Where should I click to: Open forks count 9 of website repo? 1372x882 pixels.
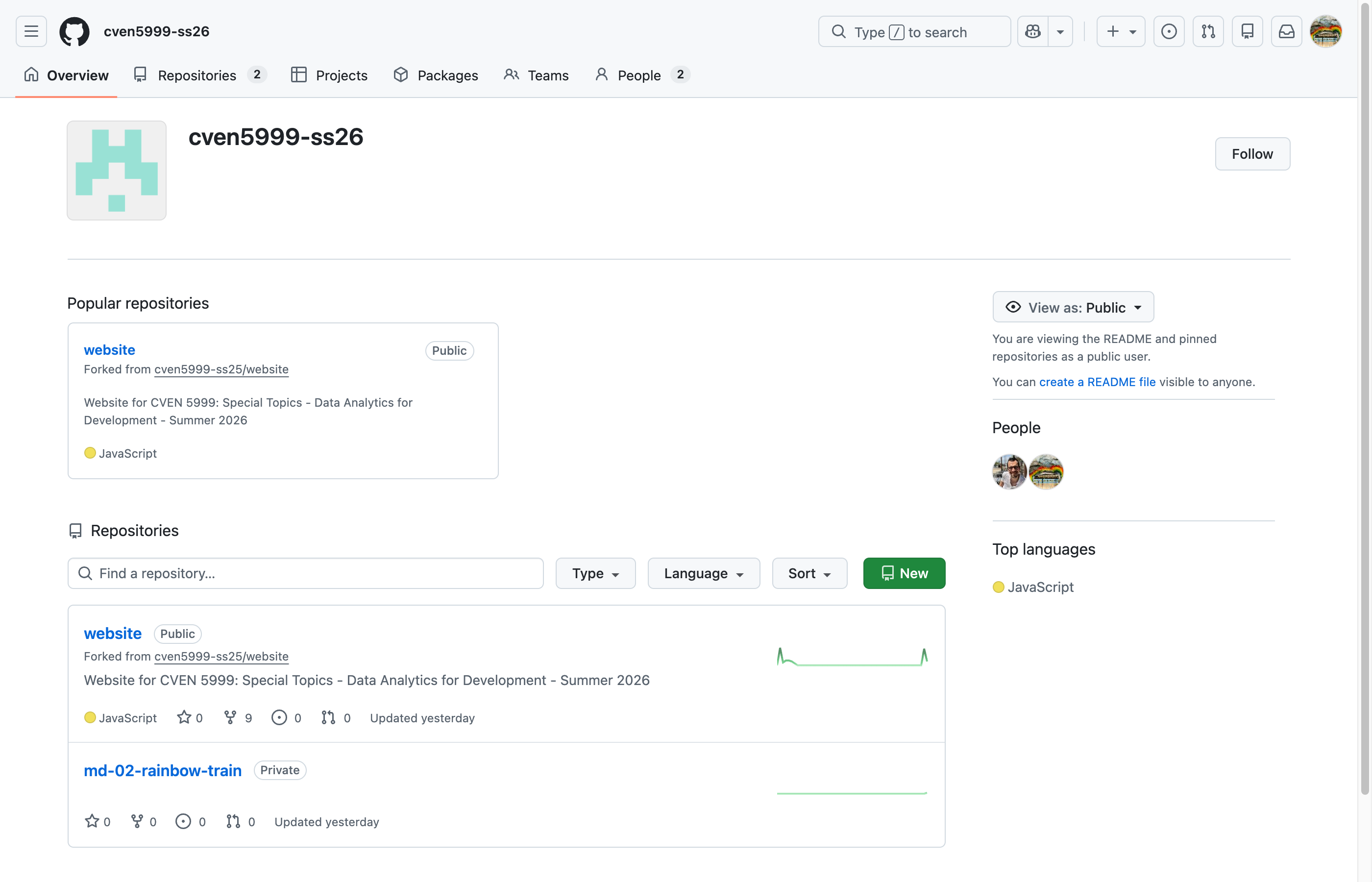coord(238,718)
